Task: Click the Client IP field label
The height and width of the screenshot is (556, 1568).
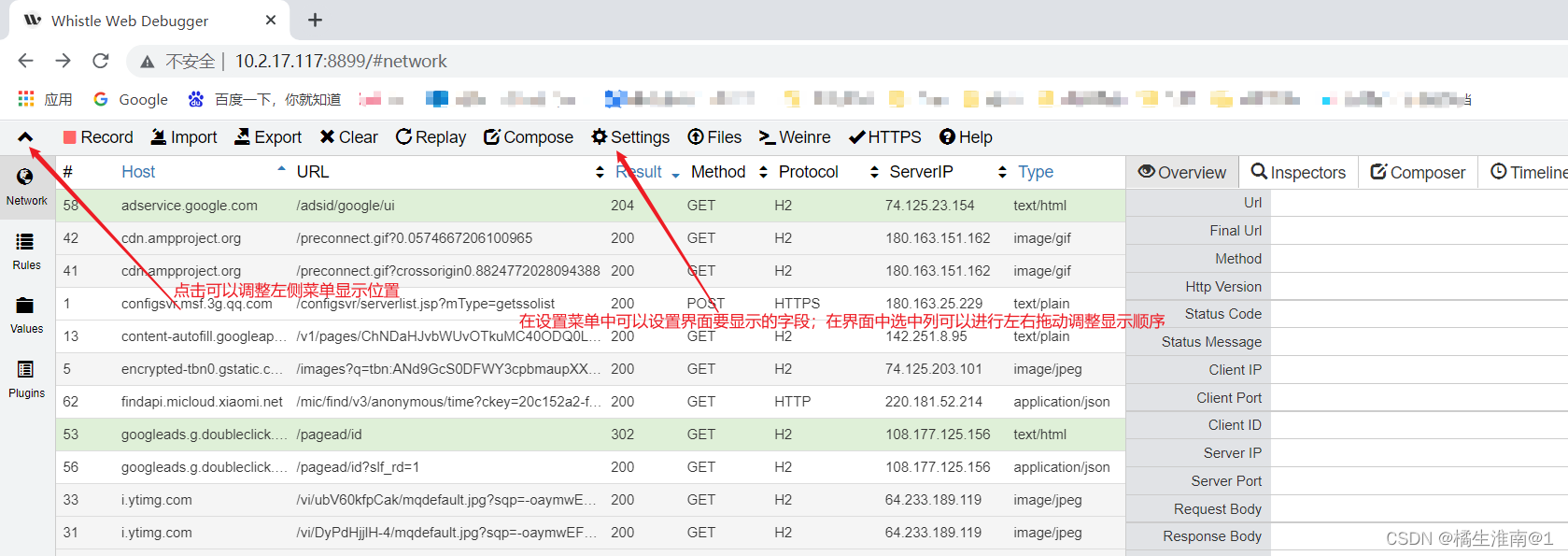Action: pyautogui.click(x=1235, y=370)
